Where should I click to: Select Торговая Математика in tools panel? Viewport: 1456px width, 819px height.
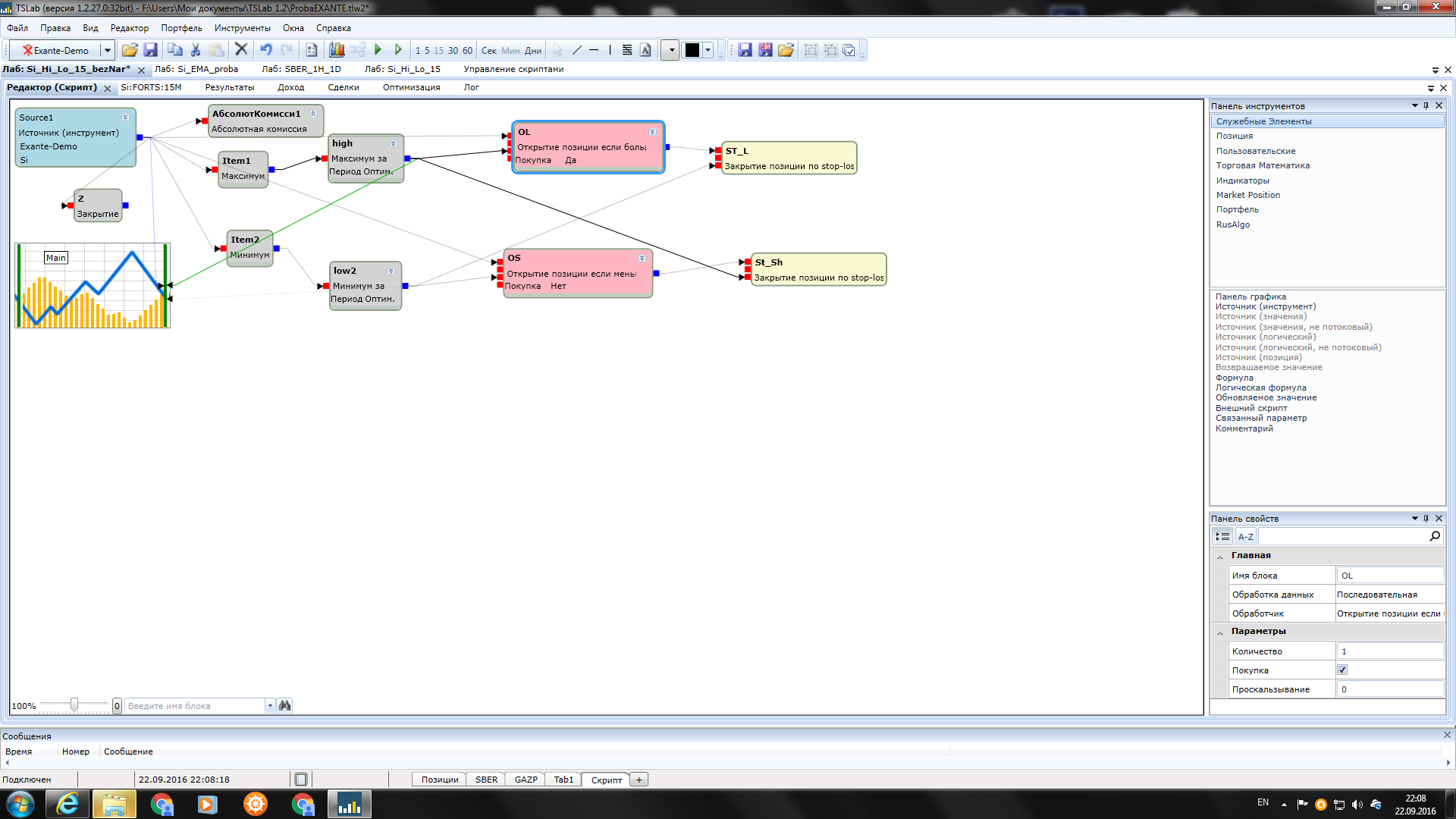[x=1263, y=165]
